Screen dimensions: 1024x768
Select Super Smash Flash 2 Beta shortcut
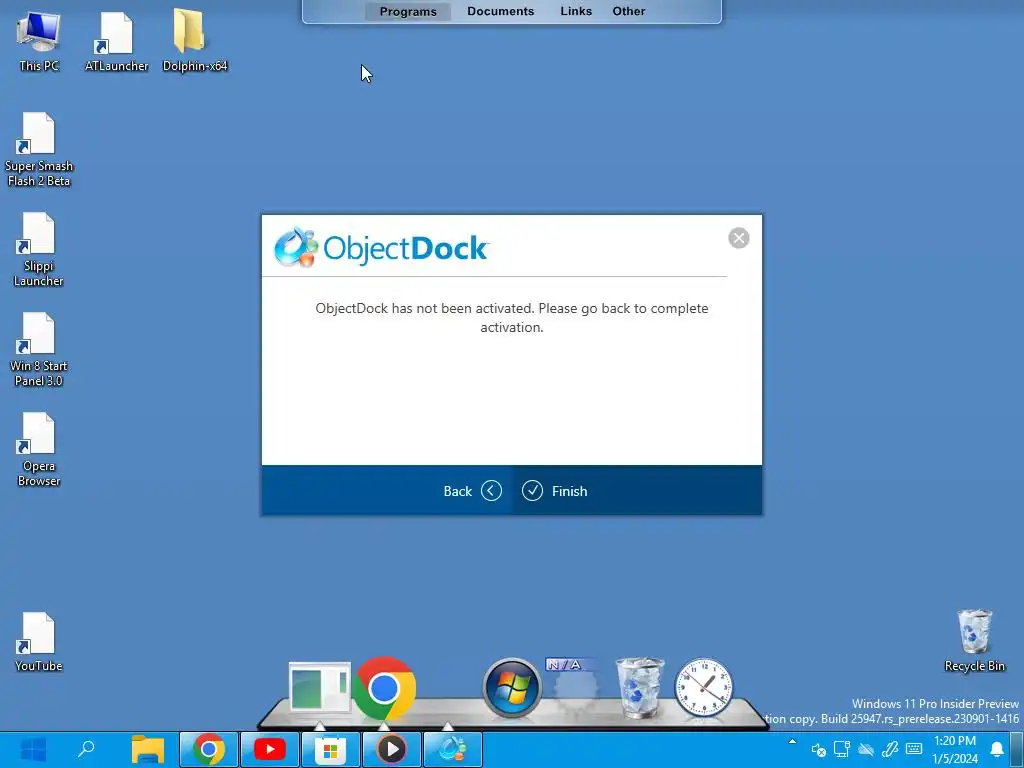(39, 150)
